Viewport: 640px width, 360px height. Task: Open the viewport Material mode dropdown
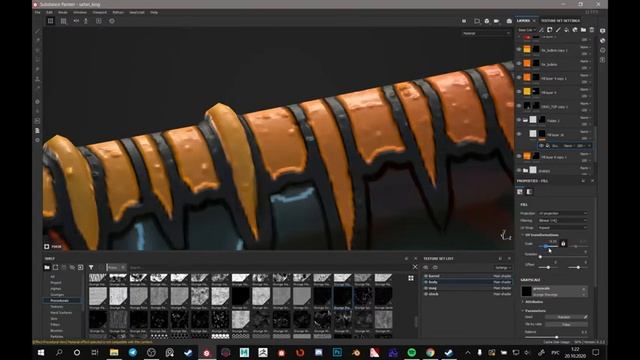click(487, 33)
